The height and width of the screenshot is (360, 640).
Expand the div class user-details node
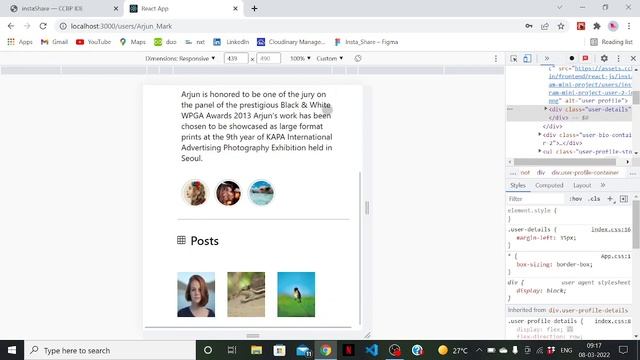click(546, 109)
